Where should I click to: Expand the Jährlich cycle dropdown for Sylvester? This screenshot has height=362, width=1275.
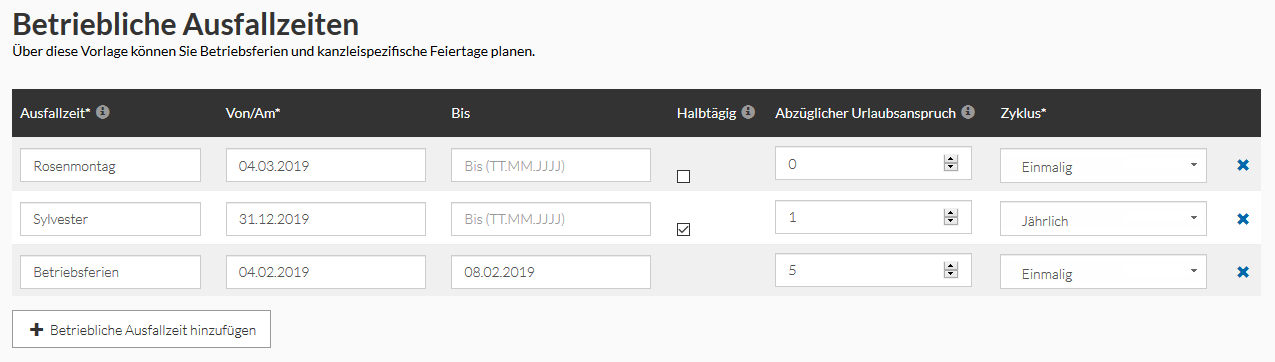tap(1103, 219)
